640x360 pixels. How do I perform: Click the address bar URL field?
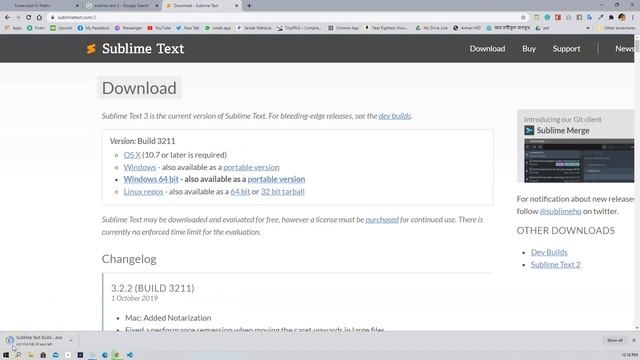click(x=286, y=18)
